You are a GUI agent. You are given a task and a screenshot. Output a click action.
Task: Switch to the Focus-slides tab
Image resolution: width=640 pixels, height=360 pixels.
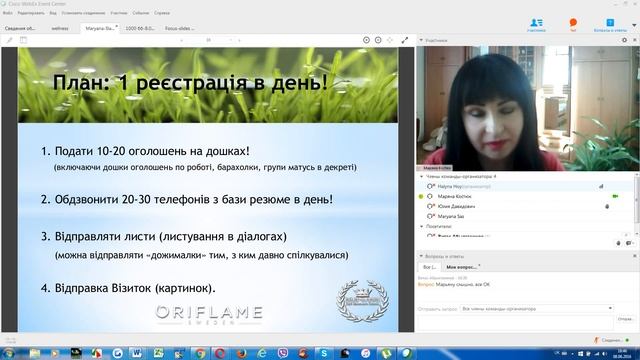180,29
